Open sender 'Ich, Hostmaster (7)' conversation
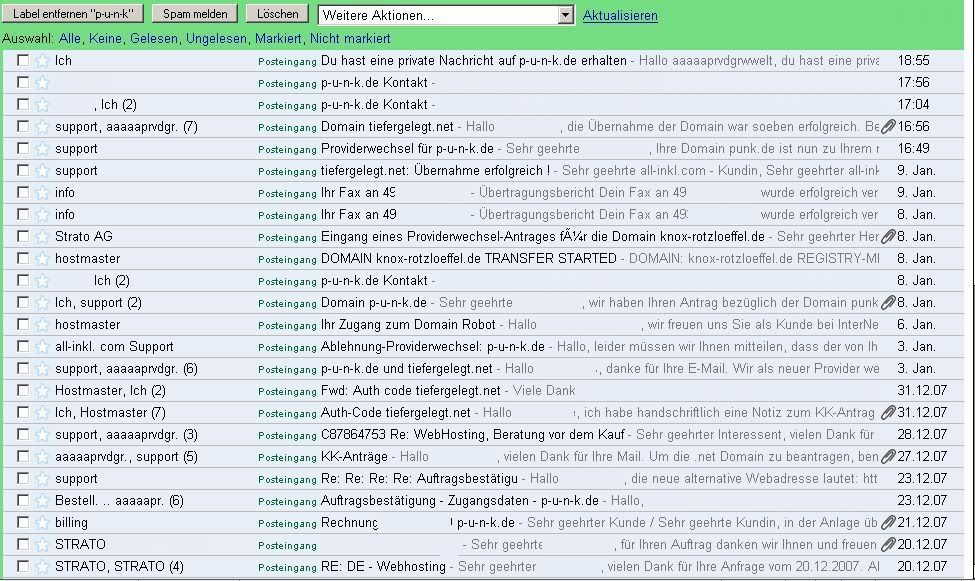Screen dimensions: 975x581 pyautogui.click(x=110, y=412)
